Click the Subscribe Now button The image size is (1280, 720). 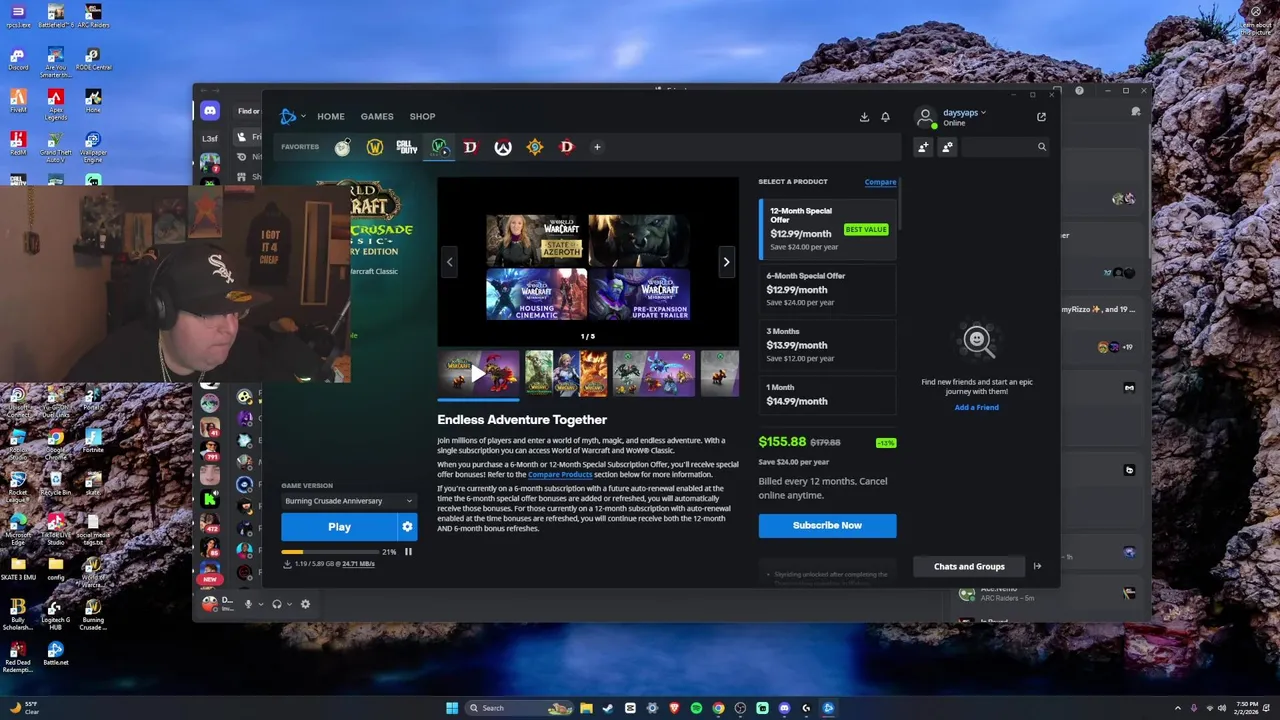[827, 525]
